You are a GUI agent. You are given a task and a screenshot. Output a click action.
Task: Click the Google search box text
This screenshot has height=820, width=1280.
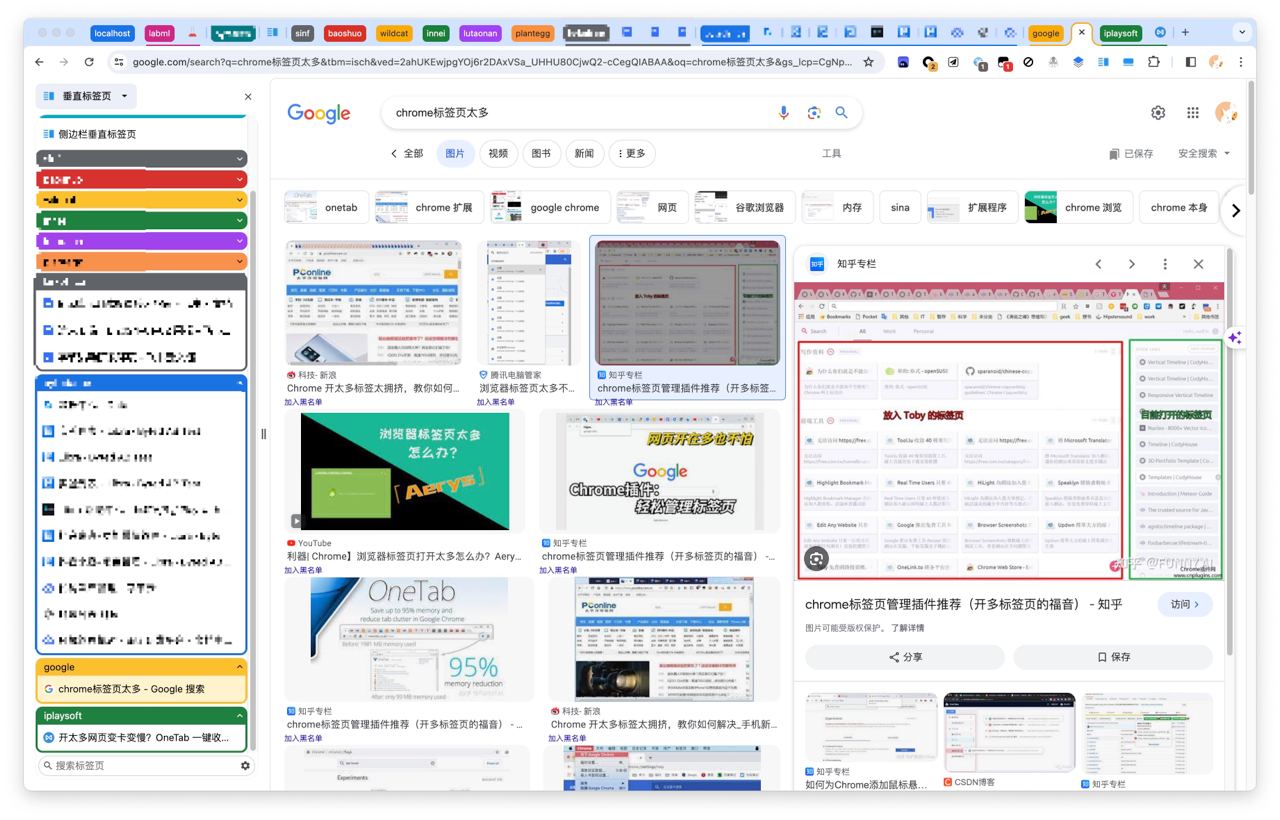pyautogui.click(x=442, y=113)
